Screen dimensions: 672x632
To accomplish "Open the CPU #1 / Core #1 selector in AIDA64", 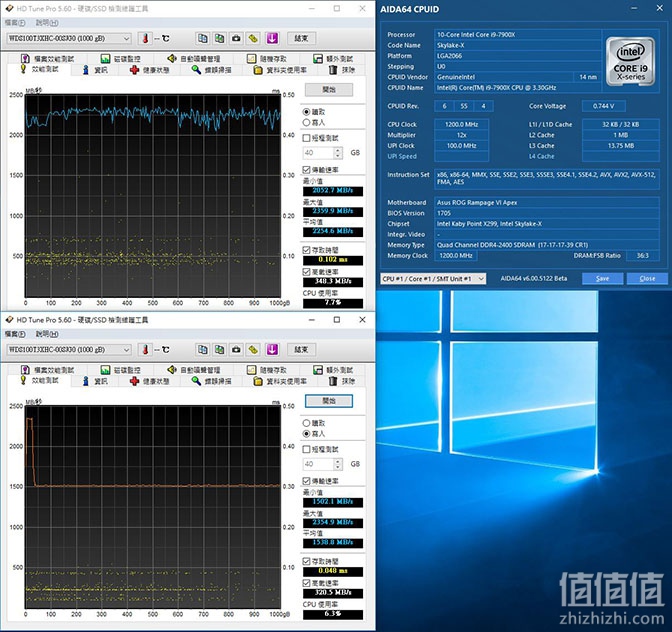I will (x=433, y=279).
